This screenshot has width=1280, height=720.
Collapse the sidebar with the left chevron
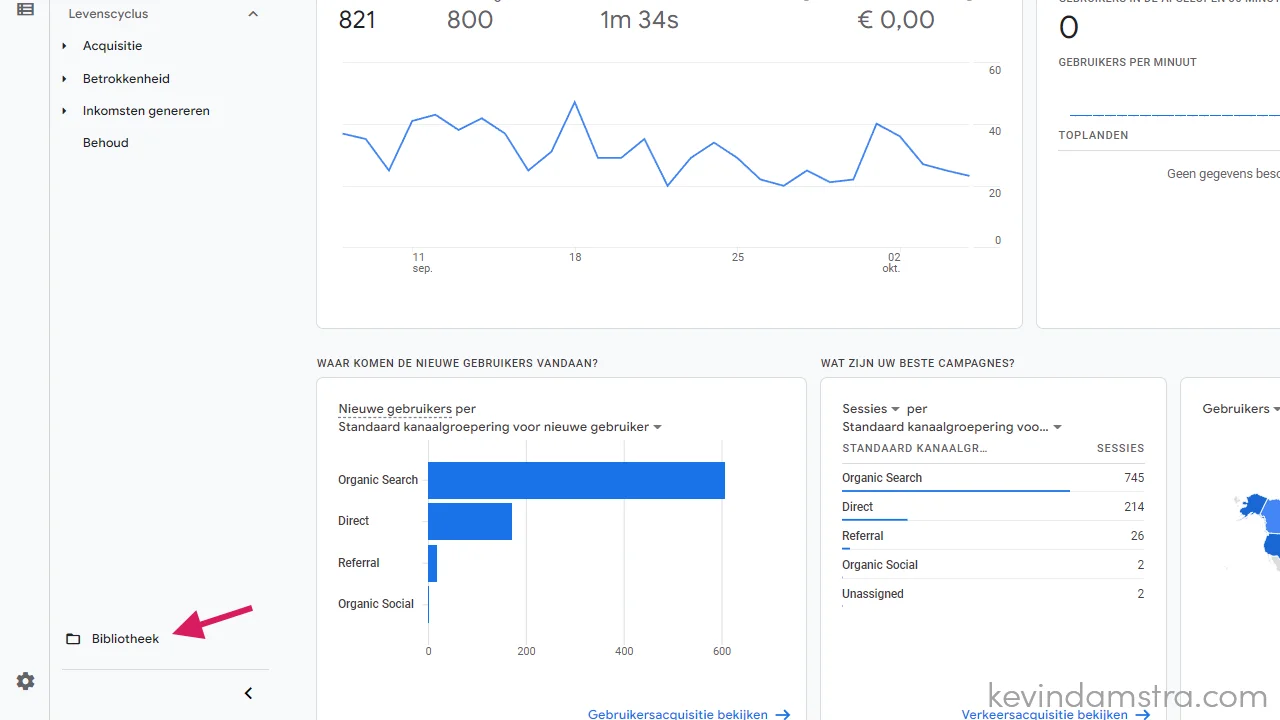point(248,693)
